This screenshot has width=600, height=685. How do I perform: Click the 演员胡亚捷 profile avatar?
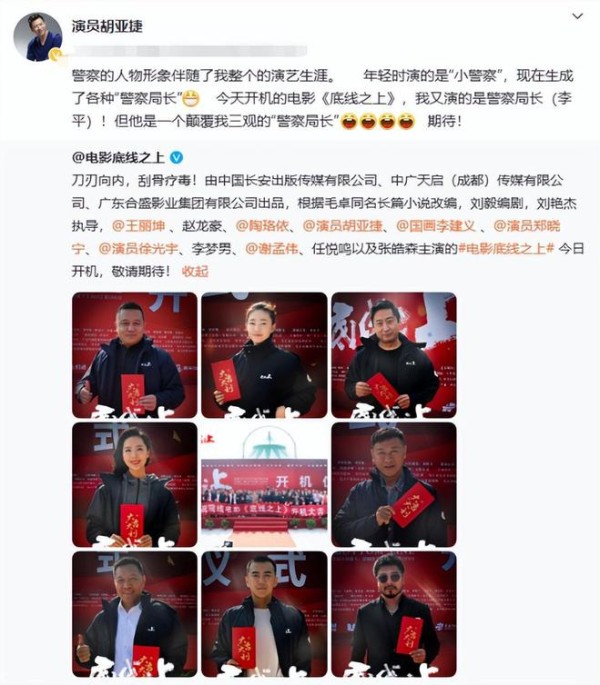[38, 37]
